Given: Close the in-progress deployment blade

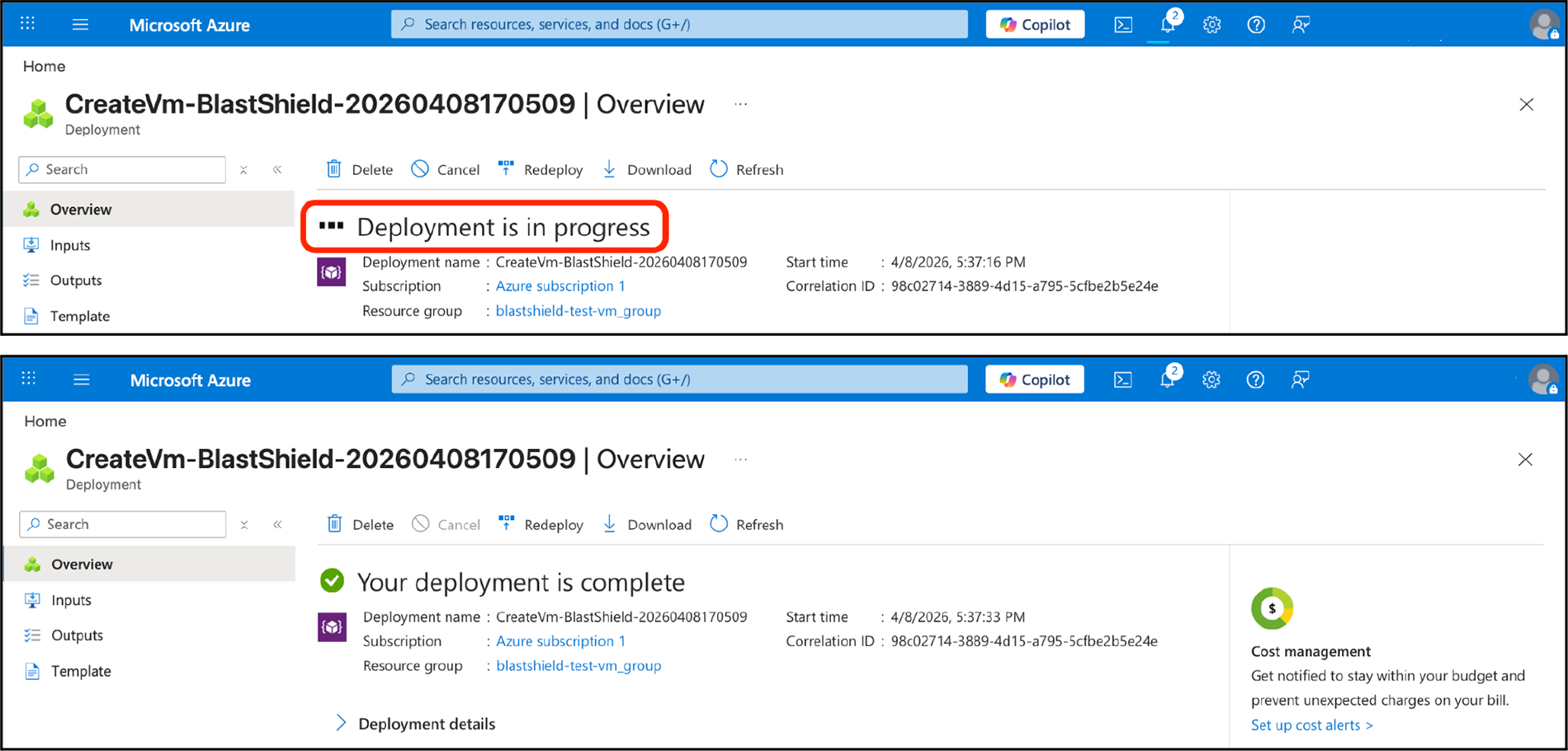Looking at the screenshot, I should [x=1527, y=105].
